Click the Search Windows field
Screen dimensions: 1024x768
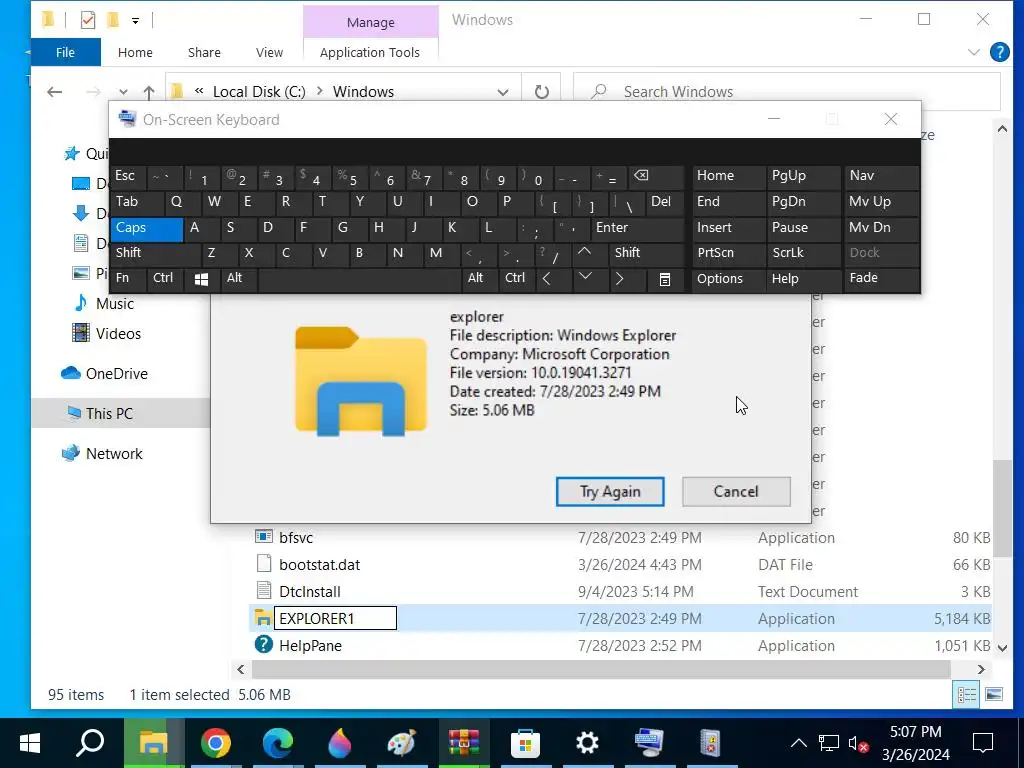[787, 92]
